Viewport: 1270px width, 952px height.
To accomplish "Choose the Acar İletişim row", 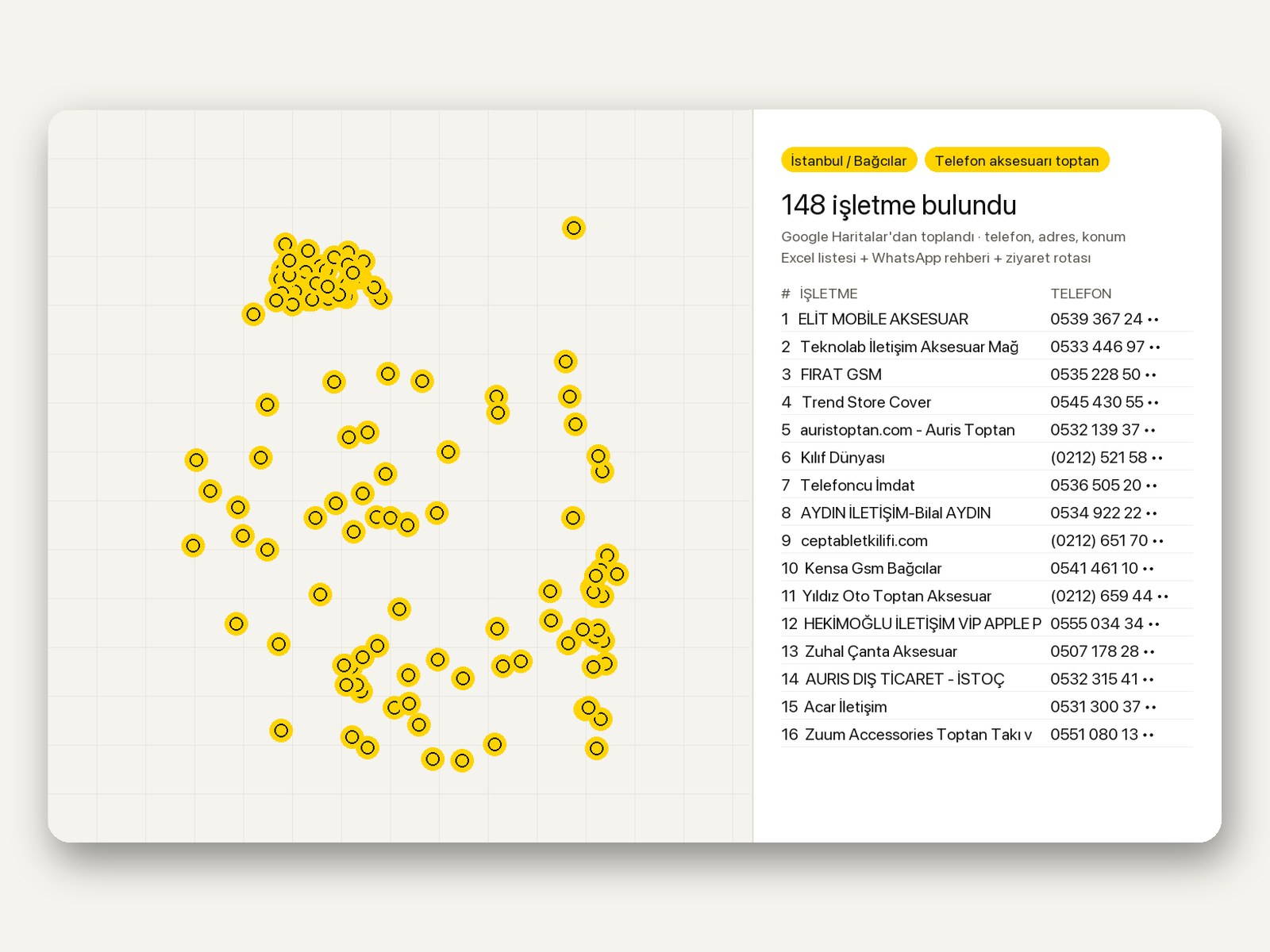I will pos(987,707).
